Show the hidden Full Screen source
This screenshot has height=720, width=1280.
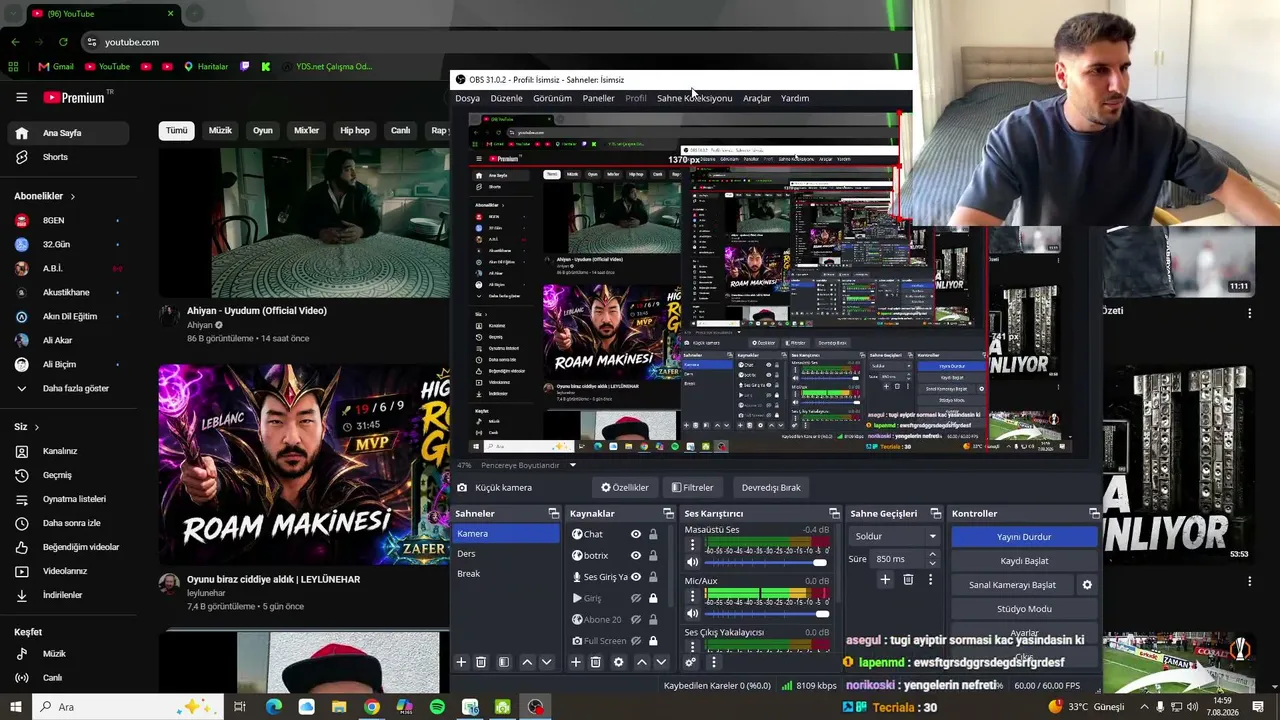pyautogui.click(x=635, y=641)
